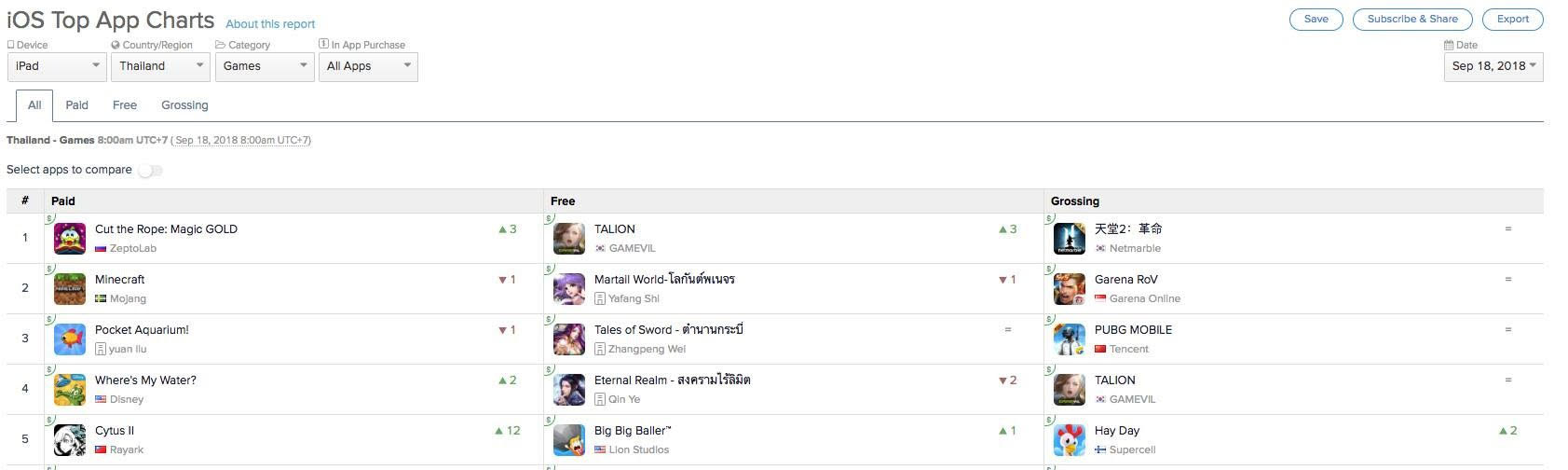This screenshot has width=1568, height=470.
Task: Click the PUBG MOBILE app icon
Action: 1069,339
